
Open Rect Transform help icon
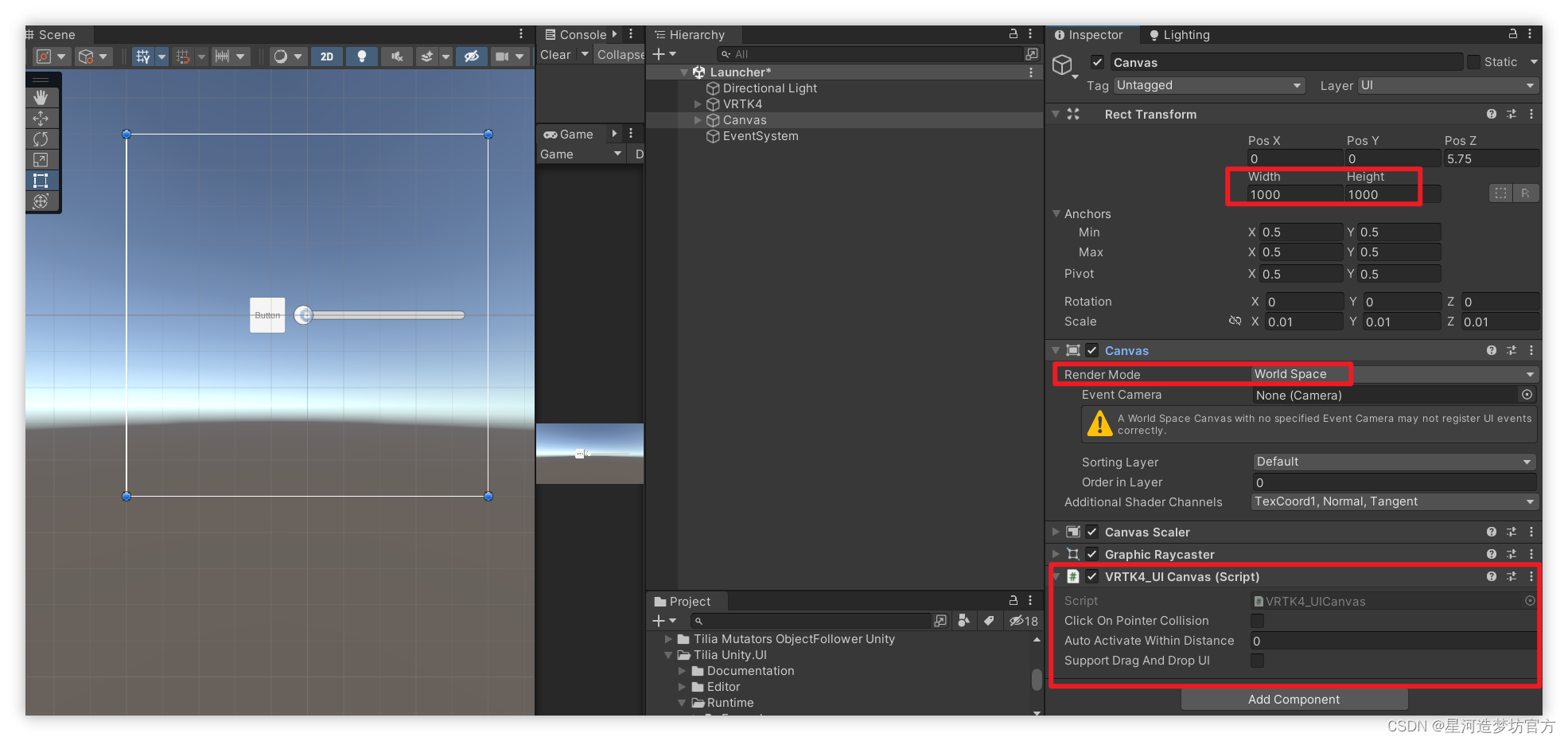point(1492,115)
